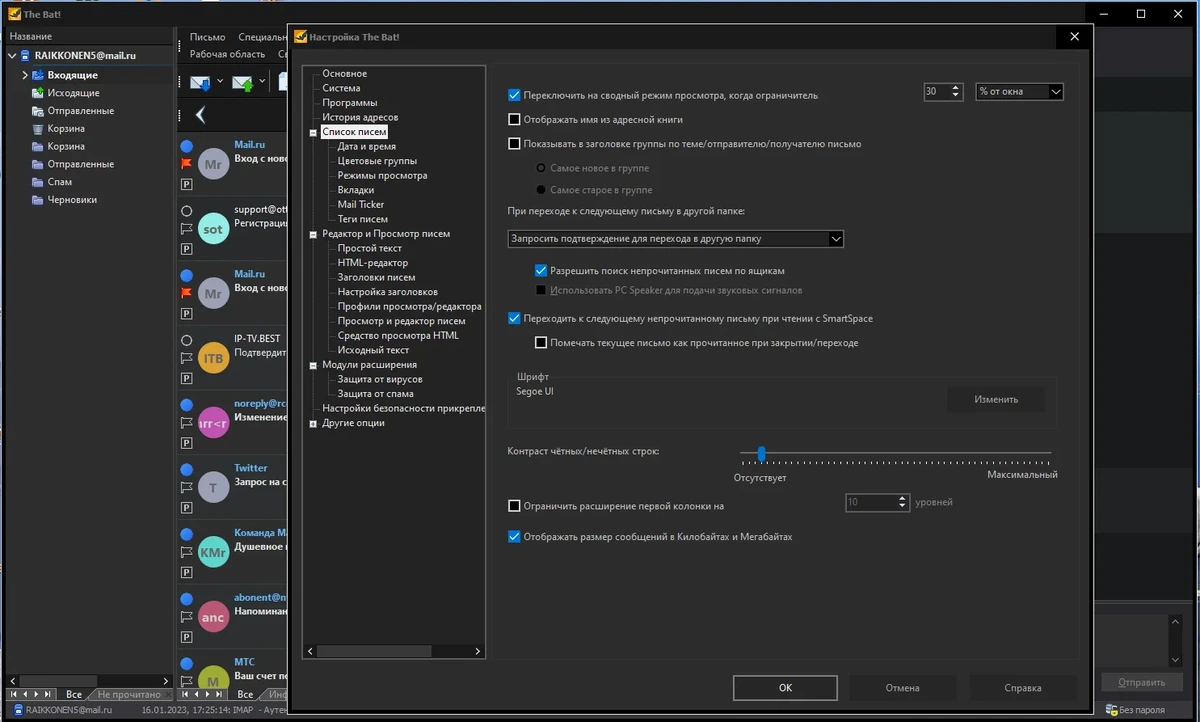Image resolution: width=1200 pixels, height=722 pixels.
Task: Open the Цветовые группы settings page
Action: tap(377, 161)
